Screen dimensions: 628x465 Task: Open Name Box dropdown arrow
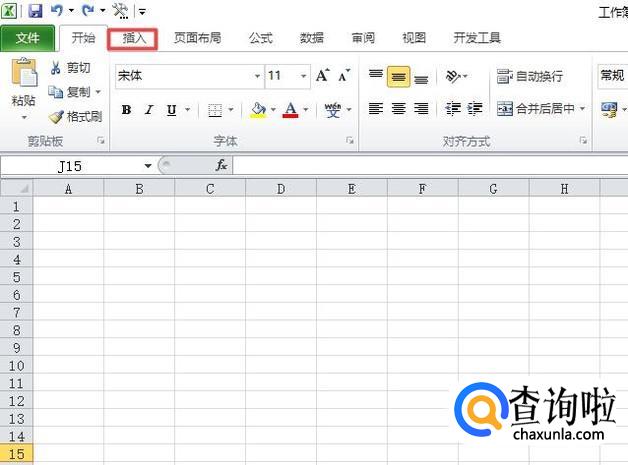click(148, 165)
